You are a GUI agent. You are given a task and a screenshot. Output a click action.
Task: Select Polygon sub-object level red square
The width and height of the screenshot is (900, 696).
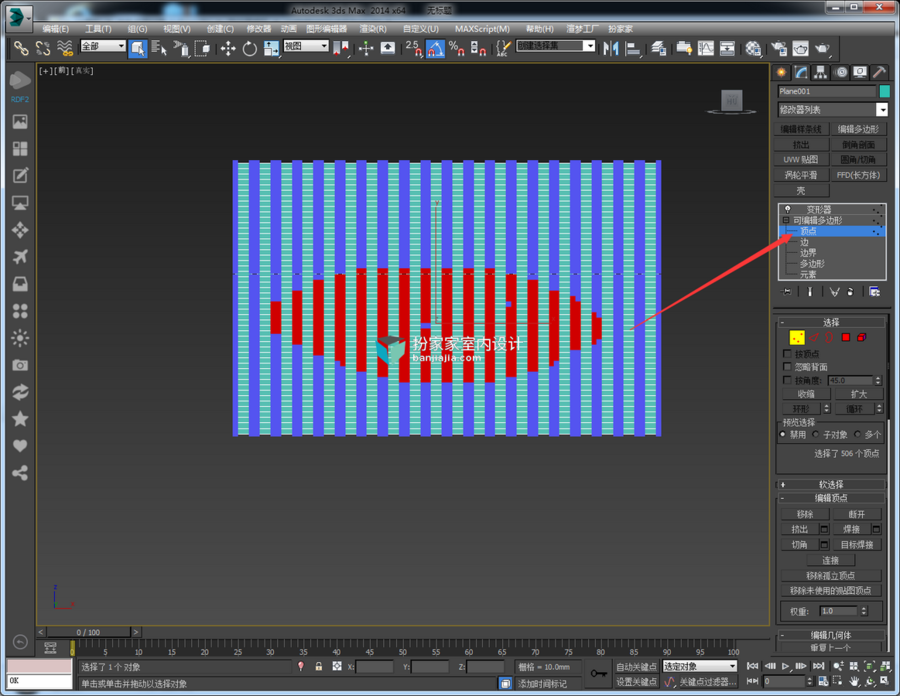coord(845,337)
